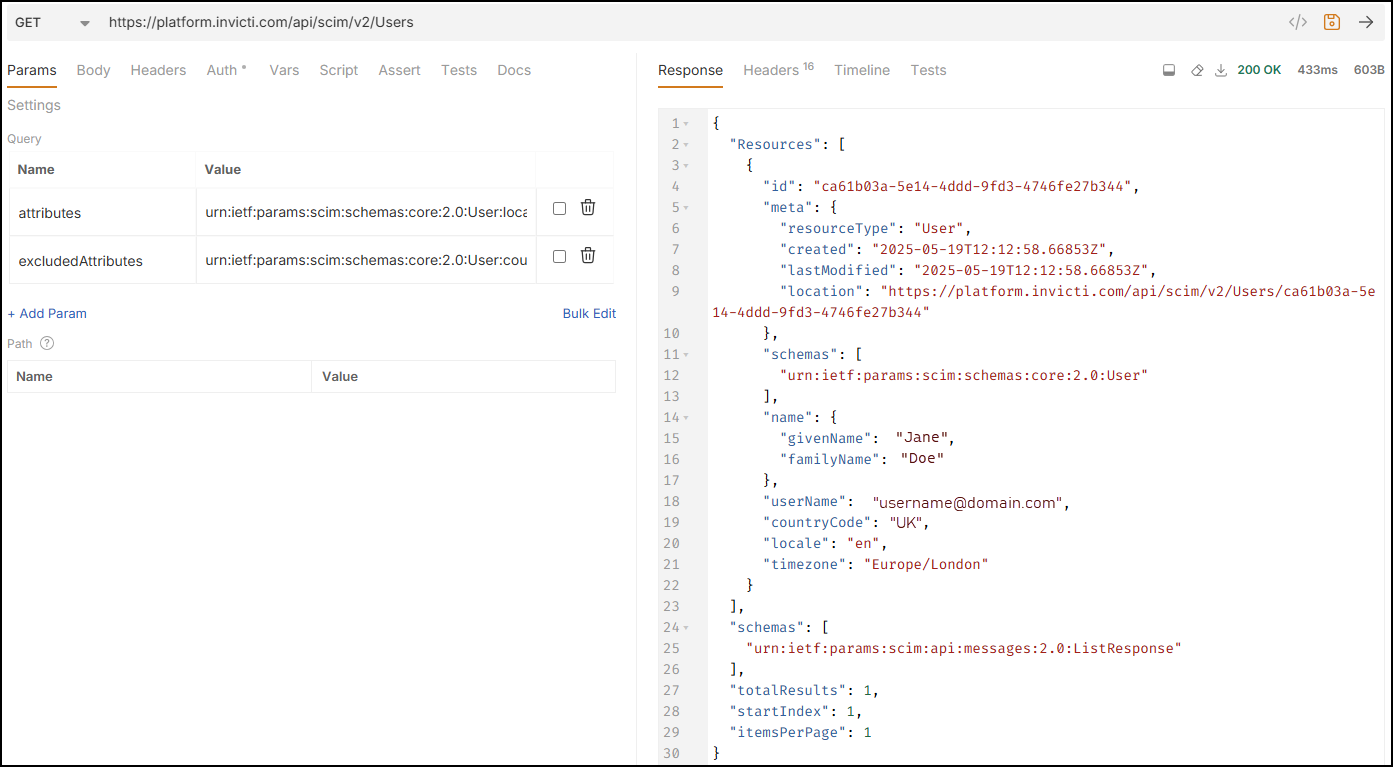Image resolution: width=1393 pixels, height=767 pixels.
Task: Delete the attributes query parameter
Action: click(587, 207)
